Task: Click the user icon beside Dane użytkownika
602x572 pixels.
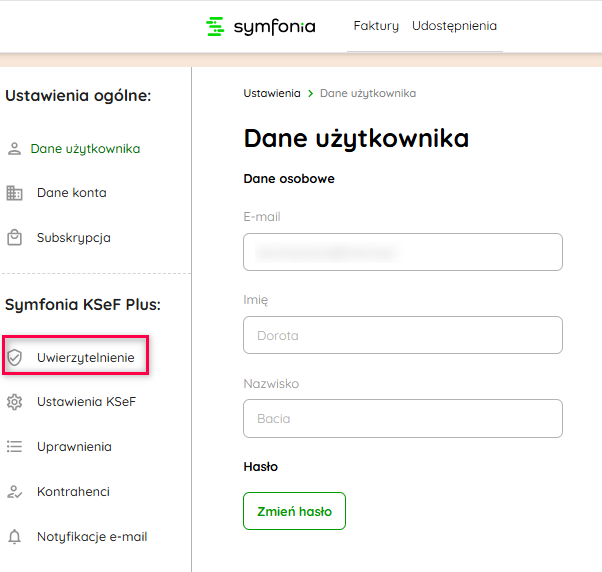Action: [x=14, y=149]
